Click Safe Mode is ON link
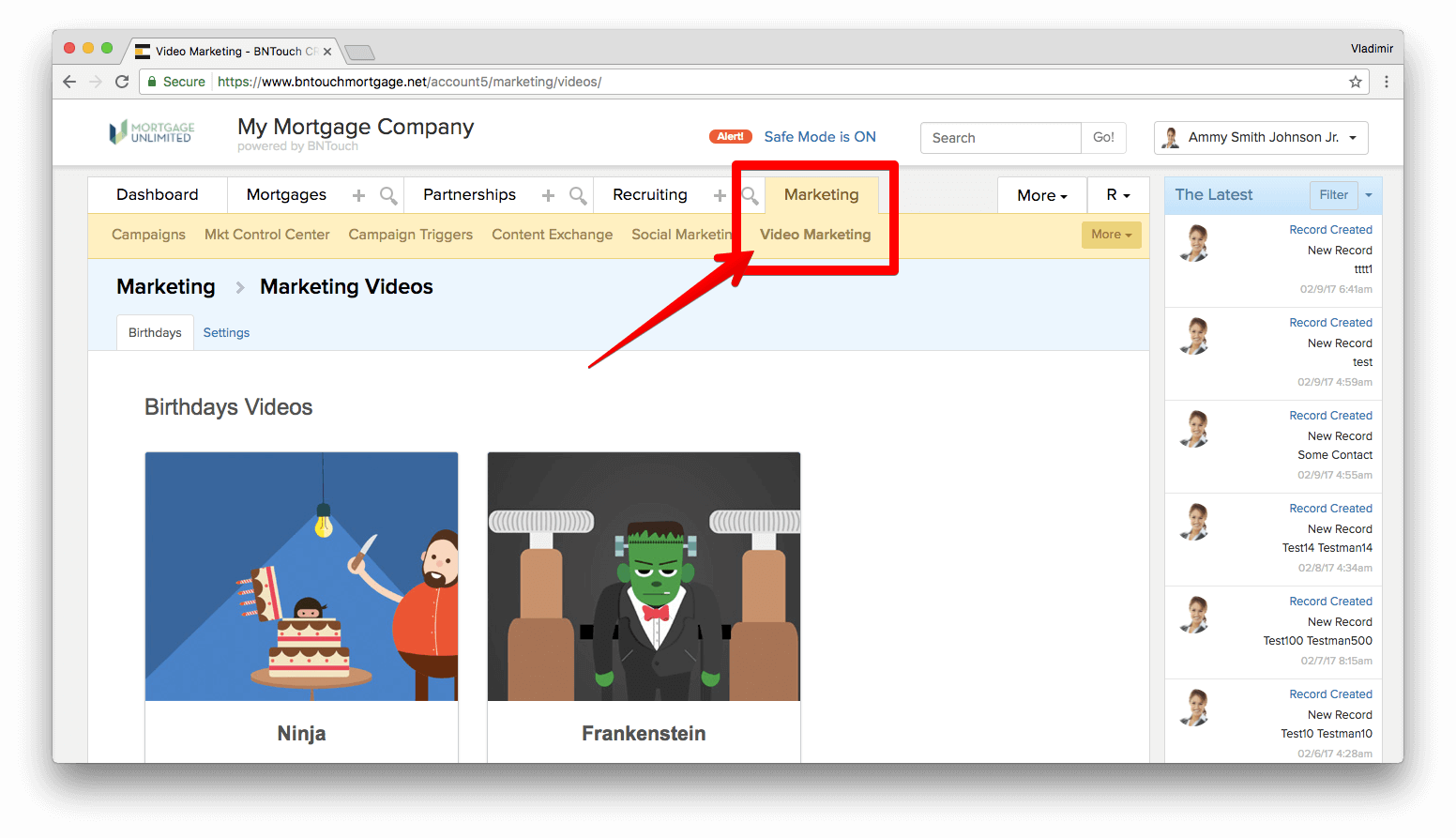Screen dimensions: 1456x838 point(819,137)
